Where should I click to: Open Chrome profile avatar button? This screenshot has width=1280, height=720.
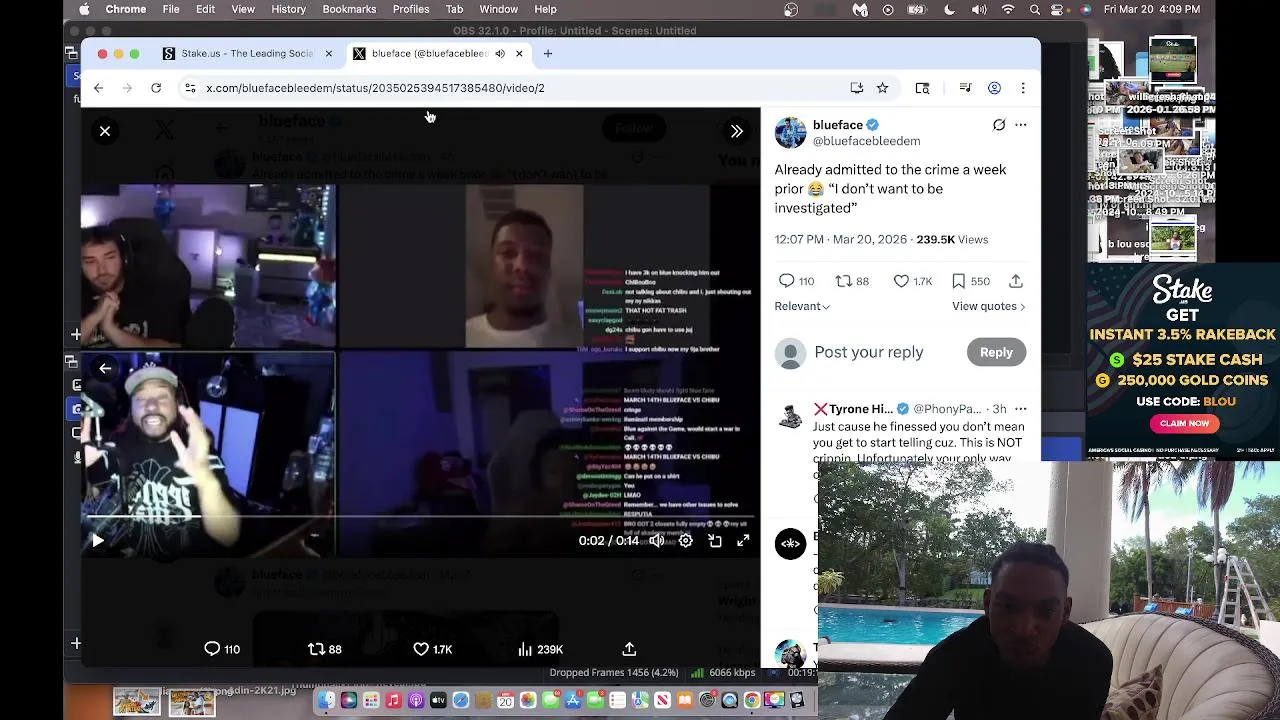994,88
